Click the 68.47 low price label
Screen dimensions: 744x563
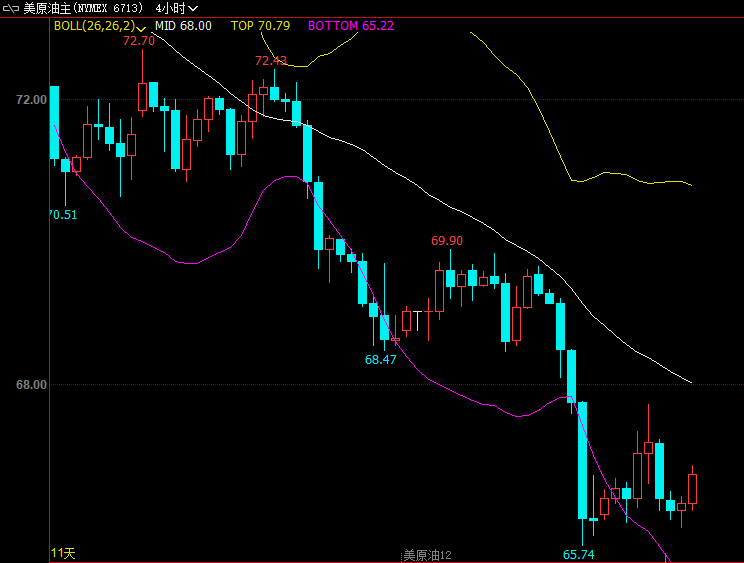click(x=381, y=360)
